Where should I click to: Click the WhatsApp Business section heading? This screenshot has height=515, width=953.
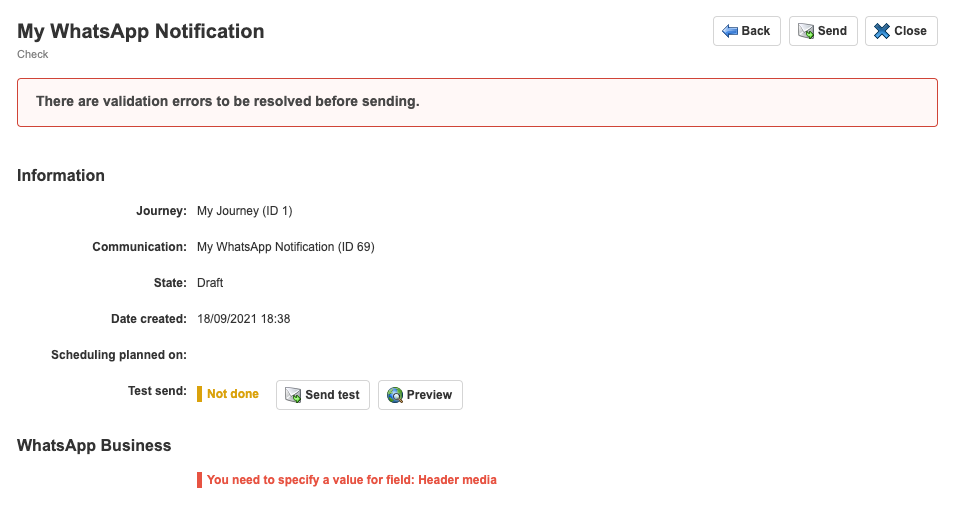tap(94, 446)
